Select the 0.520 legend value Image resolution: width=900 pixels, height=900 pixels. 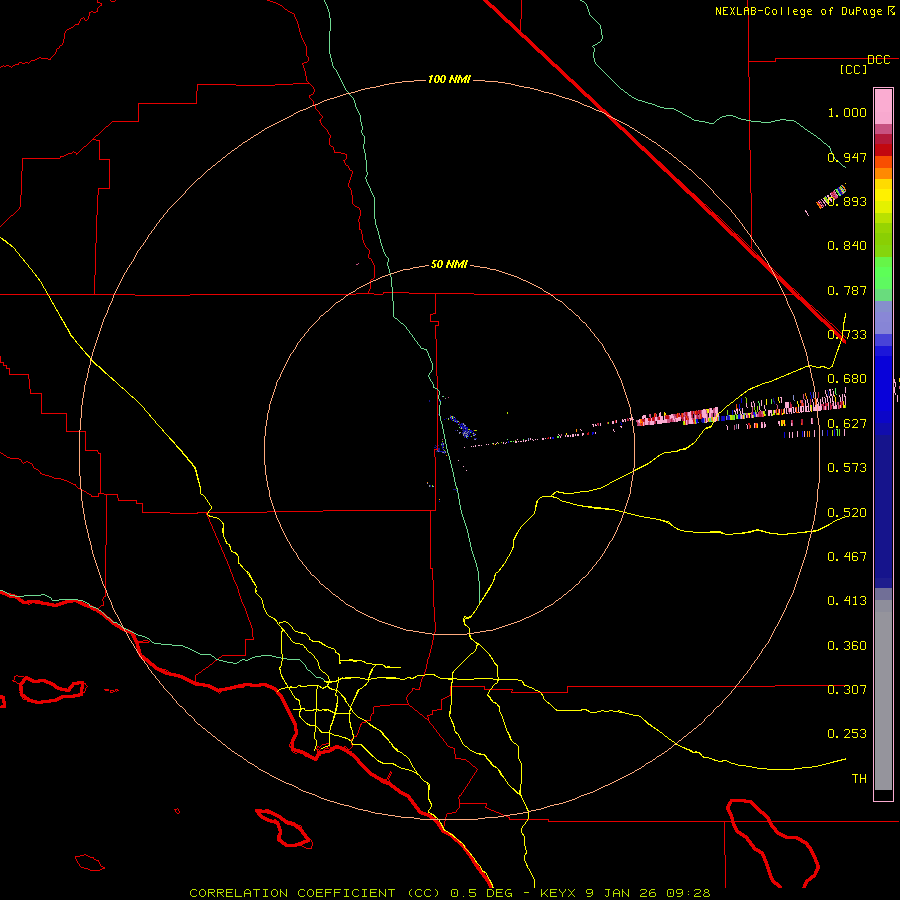point(847,513)
